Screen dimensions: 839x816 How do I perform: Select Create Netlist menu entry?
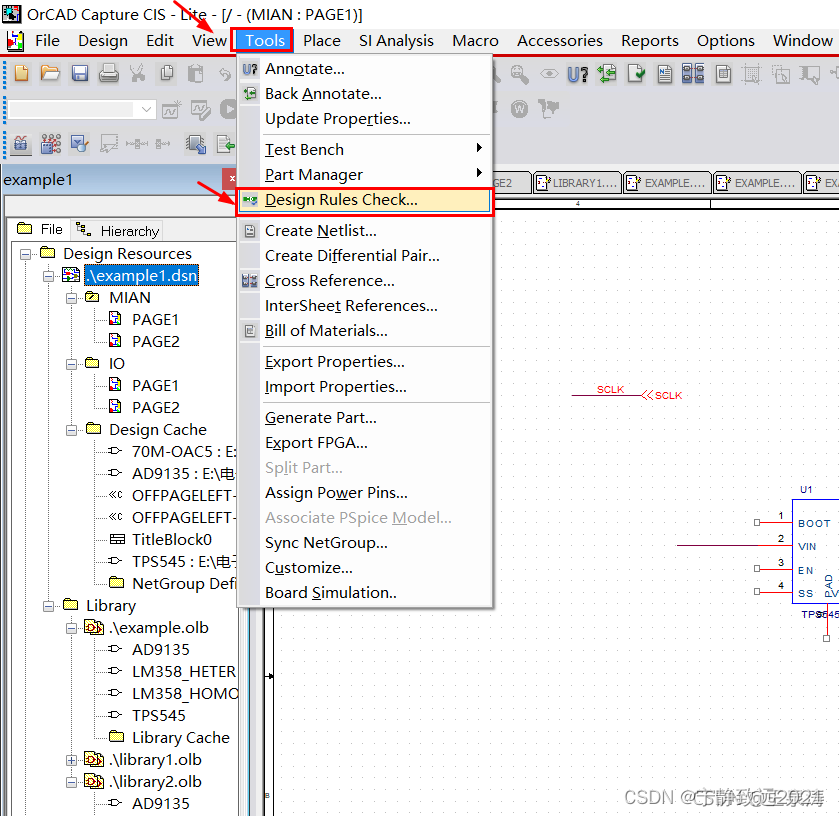[x=320, y=231]
